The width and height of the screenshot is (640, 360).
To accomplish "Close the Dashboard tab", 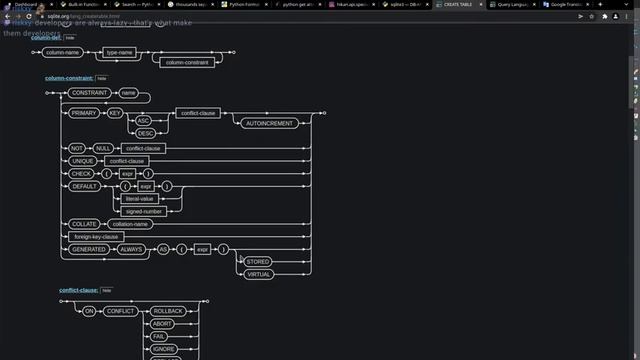I will (51, 4).
